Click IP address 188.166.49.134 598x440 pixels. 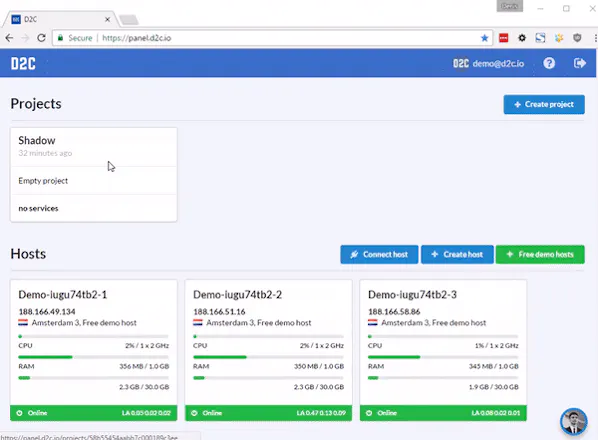click(x=47, y=312)
